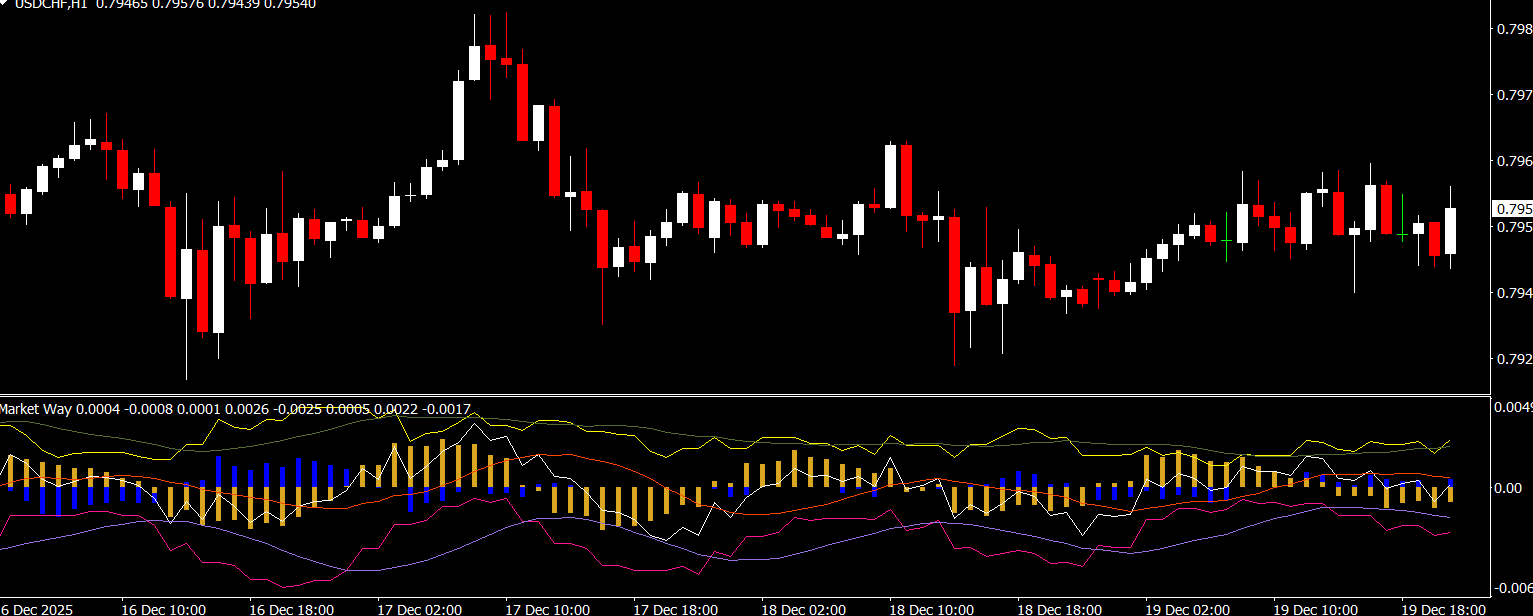Select the 17 Dec 02:00 time label

(x=419, y=608)
